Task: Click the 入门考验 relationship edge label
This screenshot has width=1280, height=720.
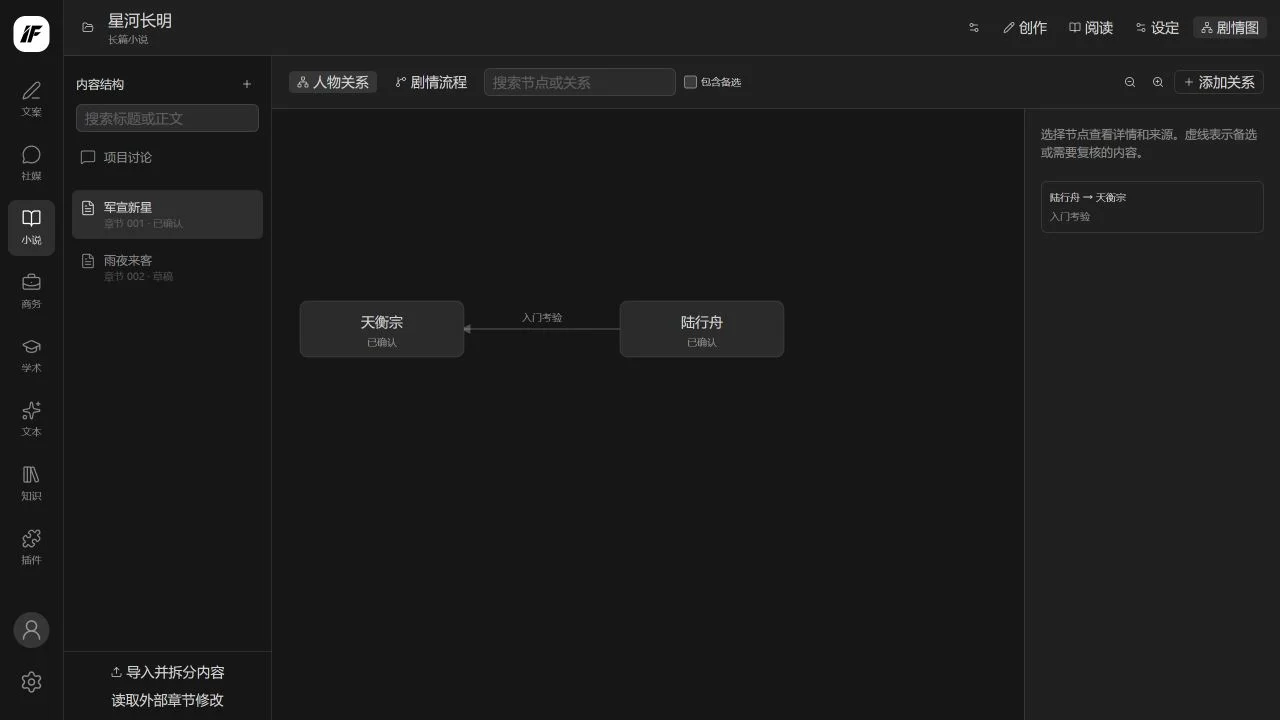Action: tap(542, 317)
